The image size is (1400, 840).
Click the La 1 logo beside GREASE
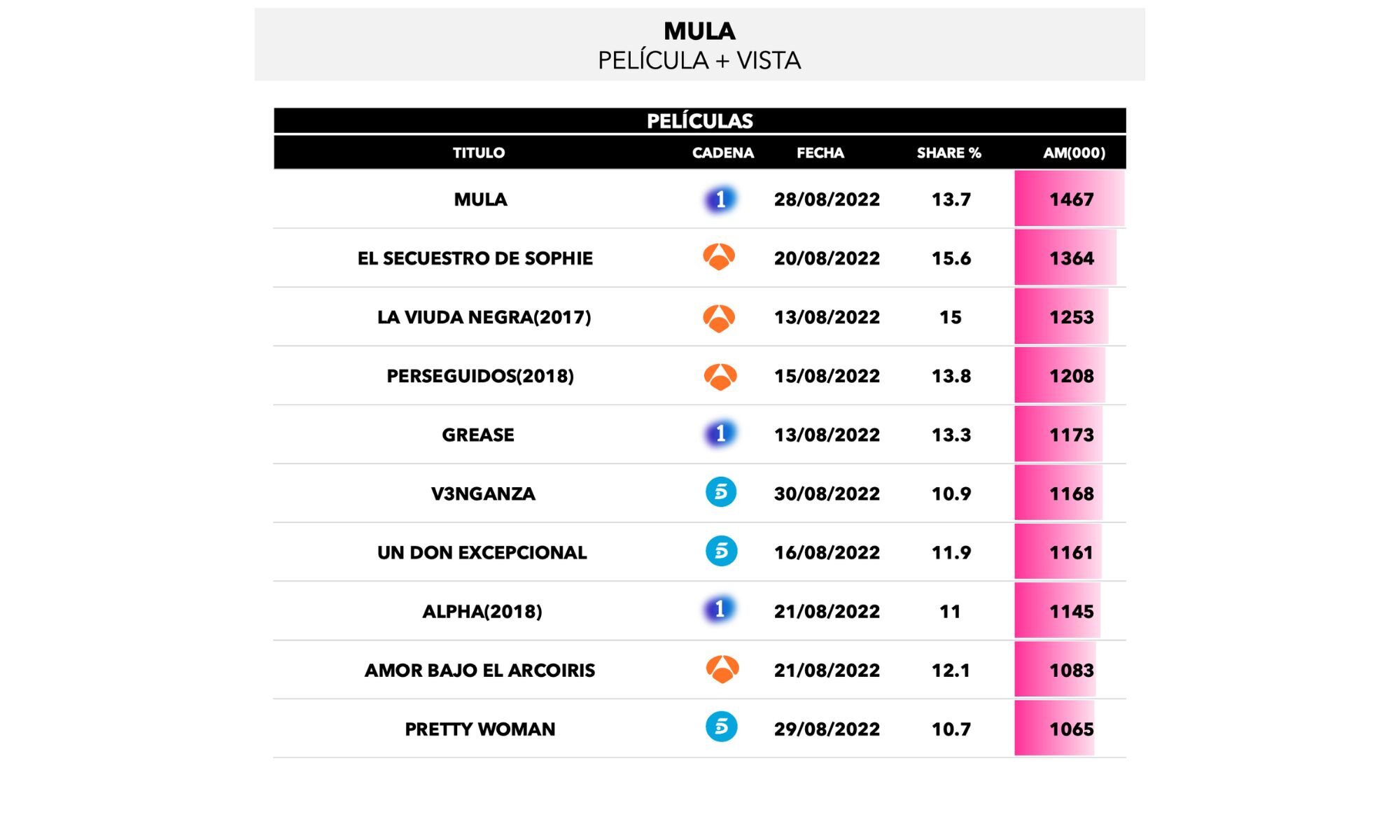(720, 434)
